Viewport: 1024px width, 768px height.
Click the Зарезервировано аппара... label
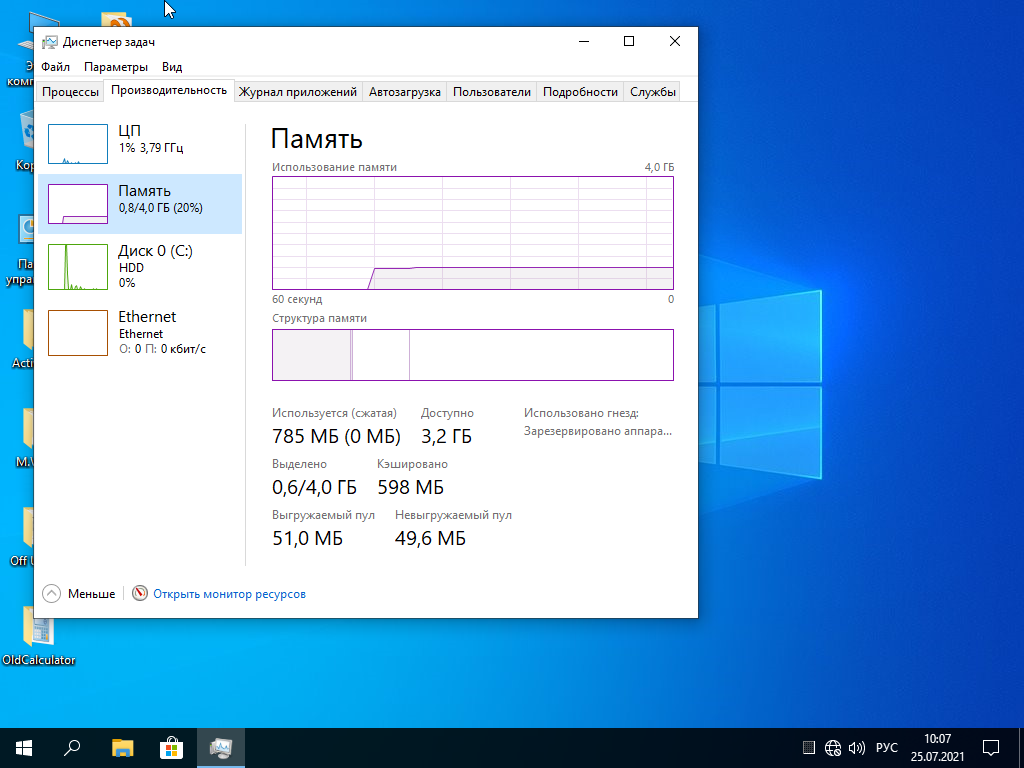coord(598,431)
